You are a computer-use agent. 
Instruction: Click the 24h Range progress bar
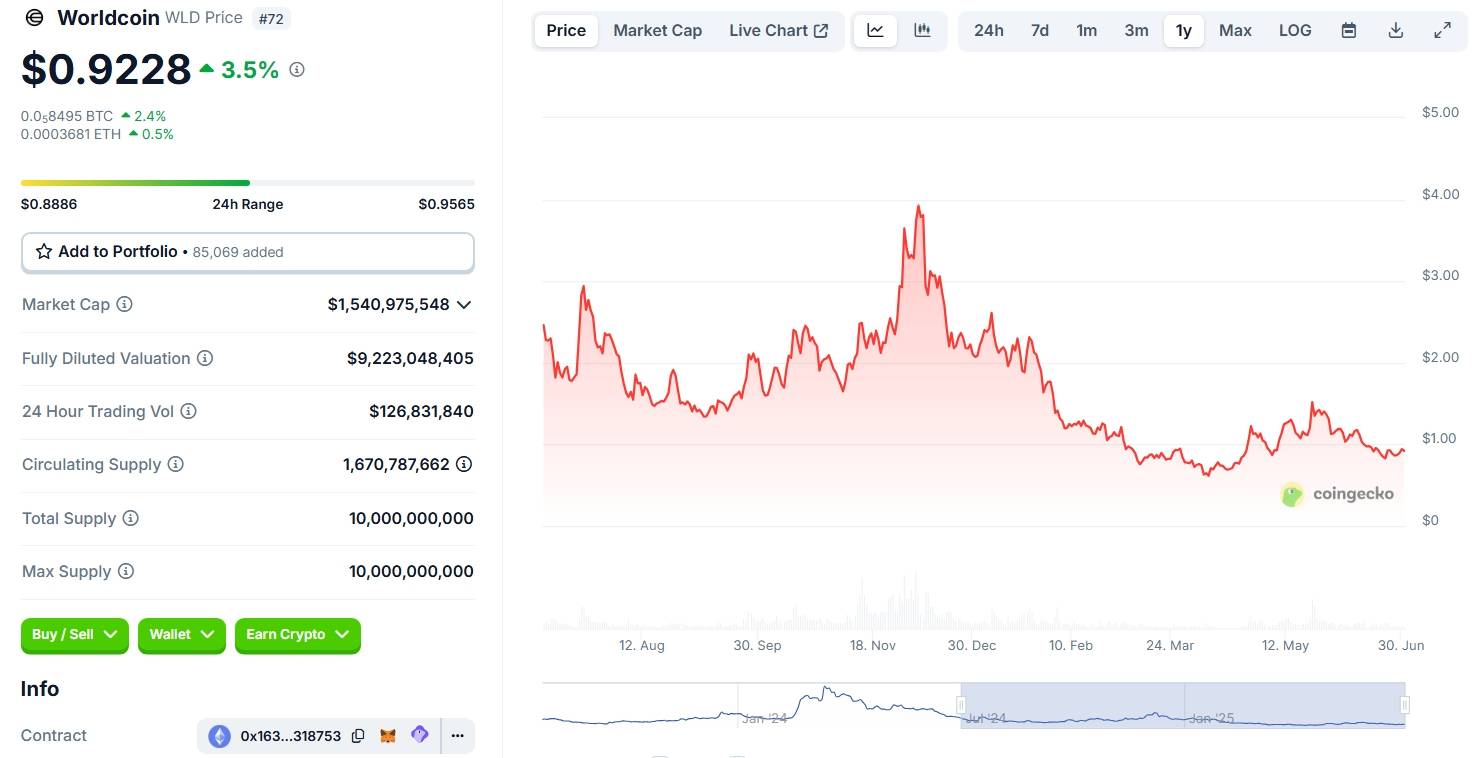(248, 183)
